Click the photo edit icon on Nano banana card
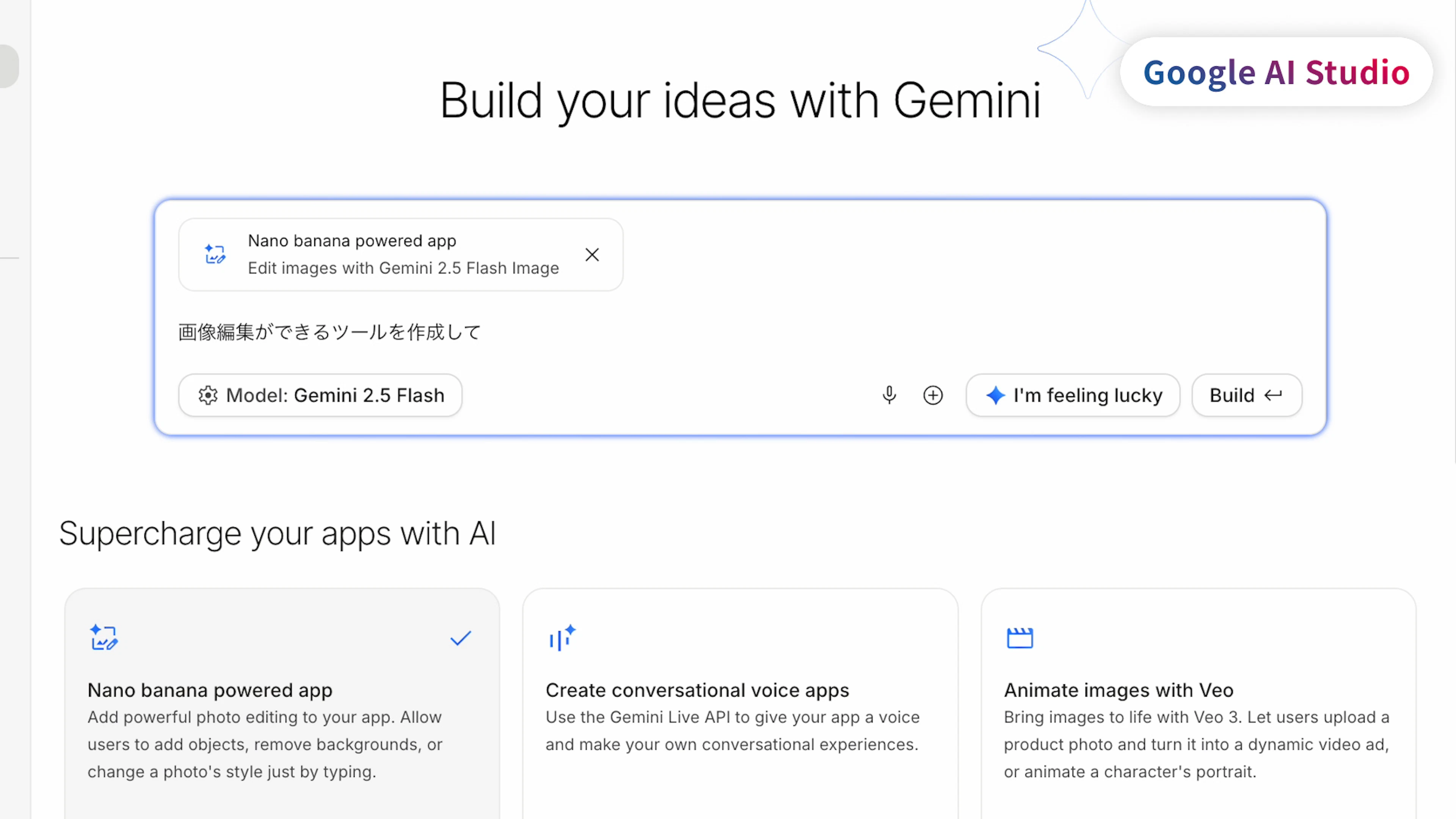This screenshot has height=819, width=1456. 104,638
